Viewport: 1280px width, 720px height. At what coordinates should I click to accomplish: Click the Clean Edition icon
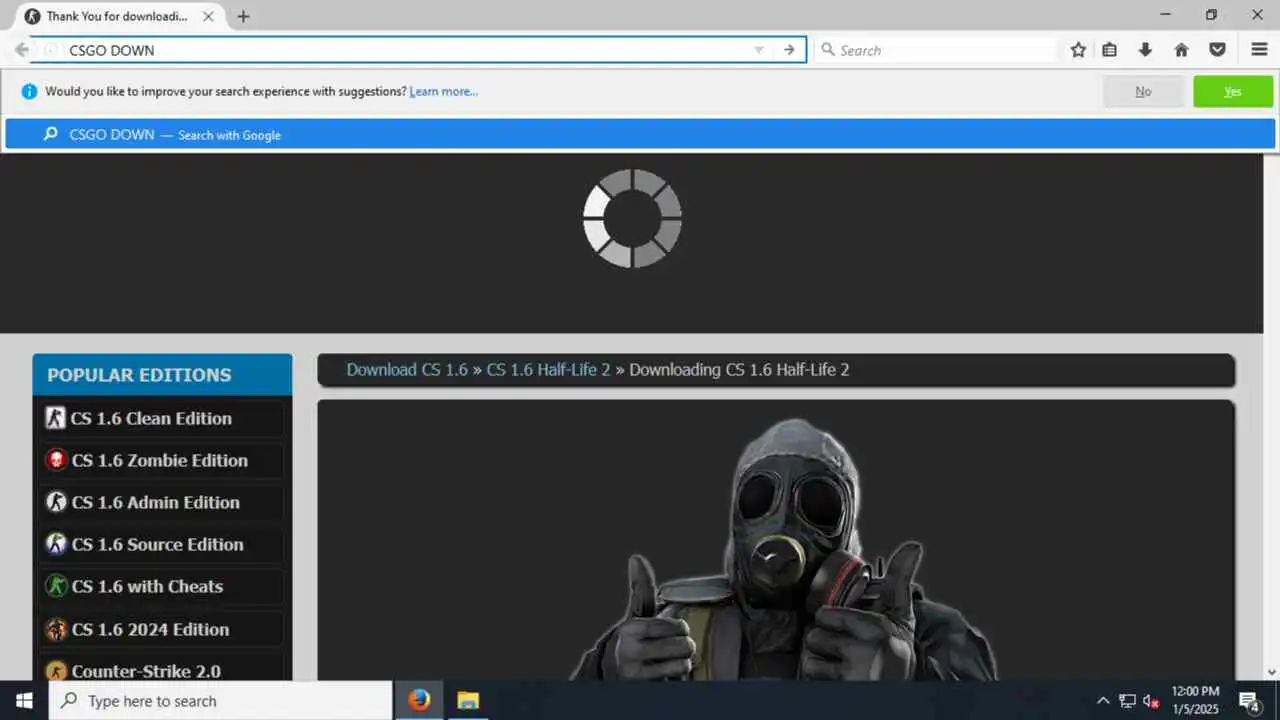click(56, 418)
